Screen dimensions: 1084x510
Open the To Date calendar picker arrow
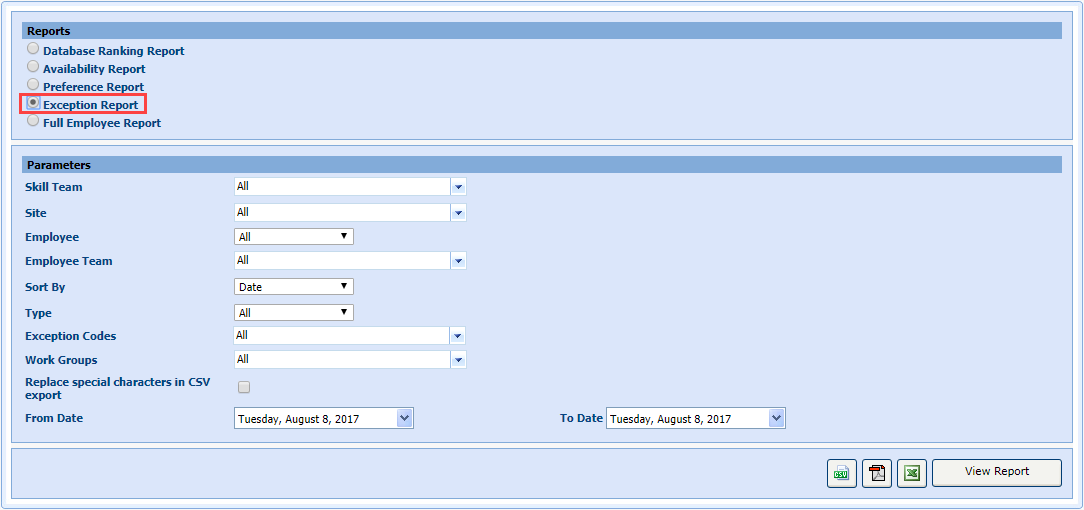pos(776,419)
